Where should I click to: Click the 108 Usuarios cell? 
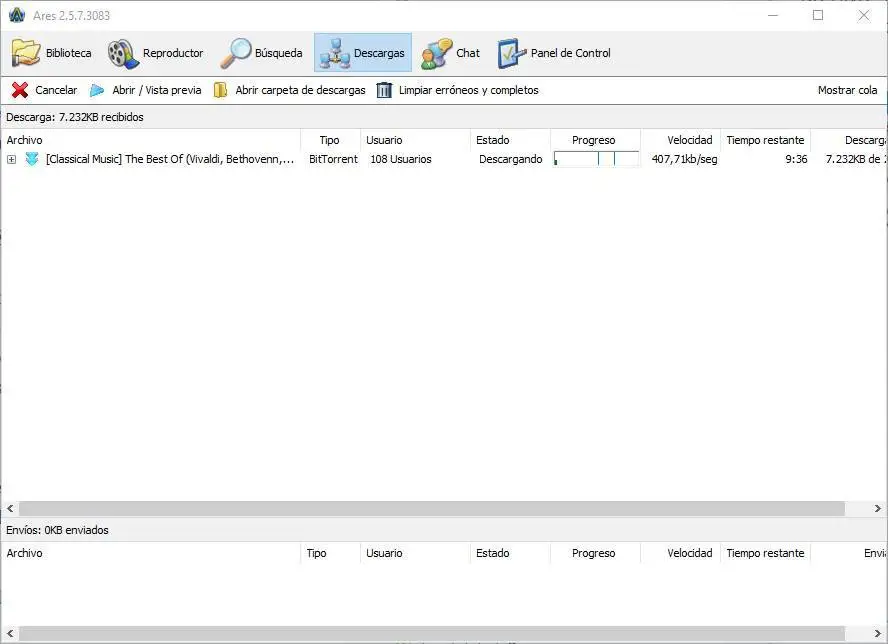(x=401, y=159)
